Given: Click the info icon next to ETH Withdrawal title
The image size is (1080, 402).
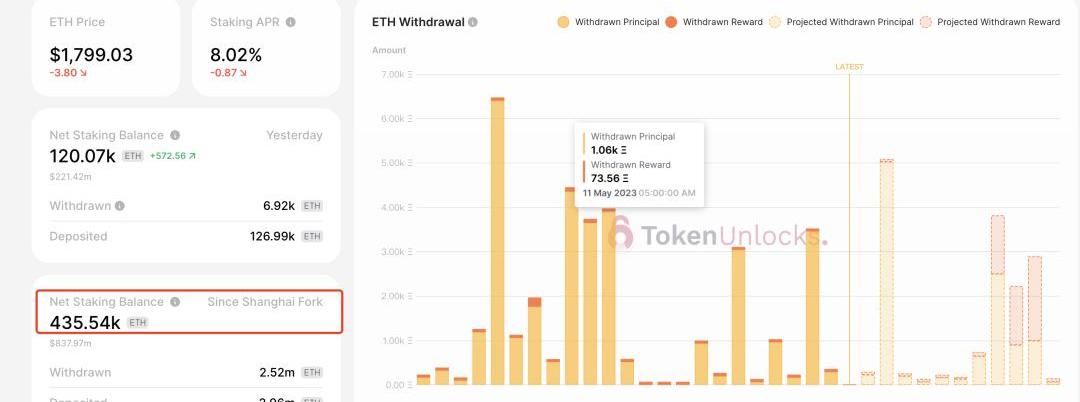Looking at the screenshot, I should pyautogui.click(x=473, y=22).
